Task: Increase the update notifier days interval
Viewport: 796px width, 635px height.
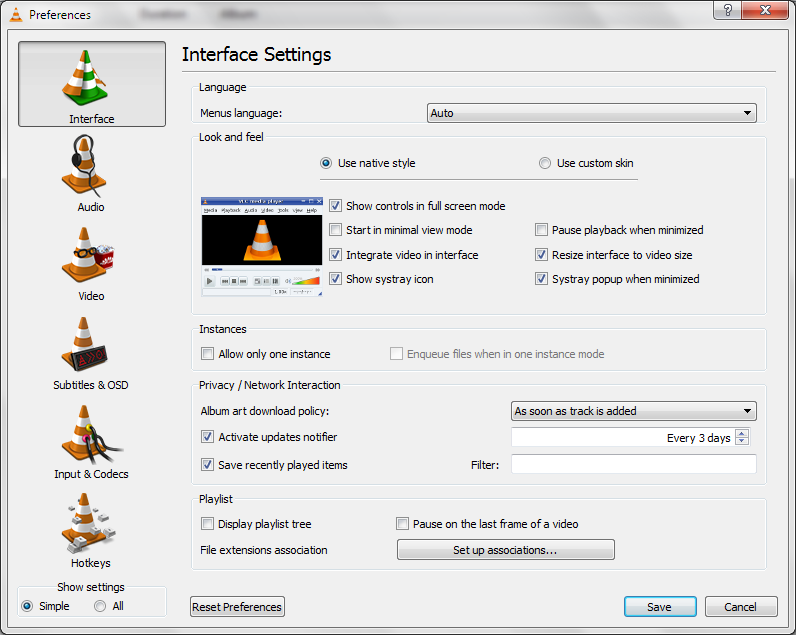Action: (x=741, y=434)
